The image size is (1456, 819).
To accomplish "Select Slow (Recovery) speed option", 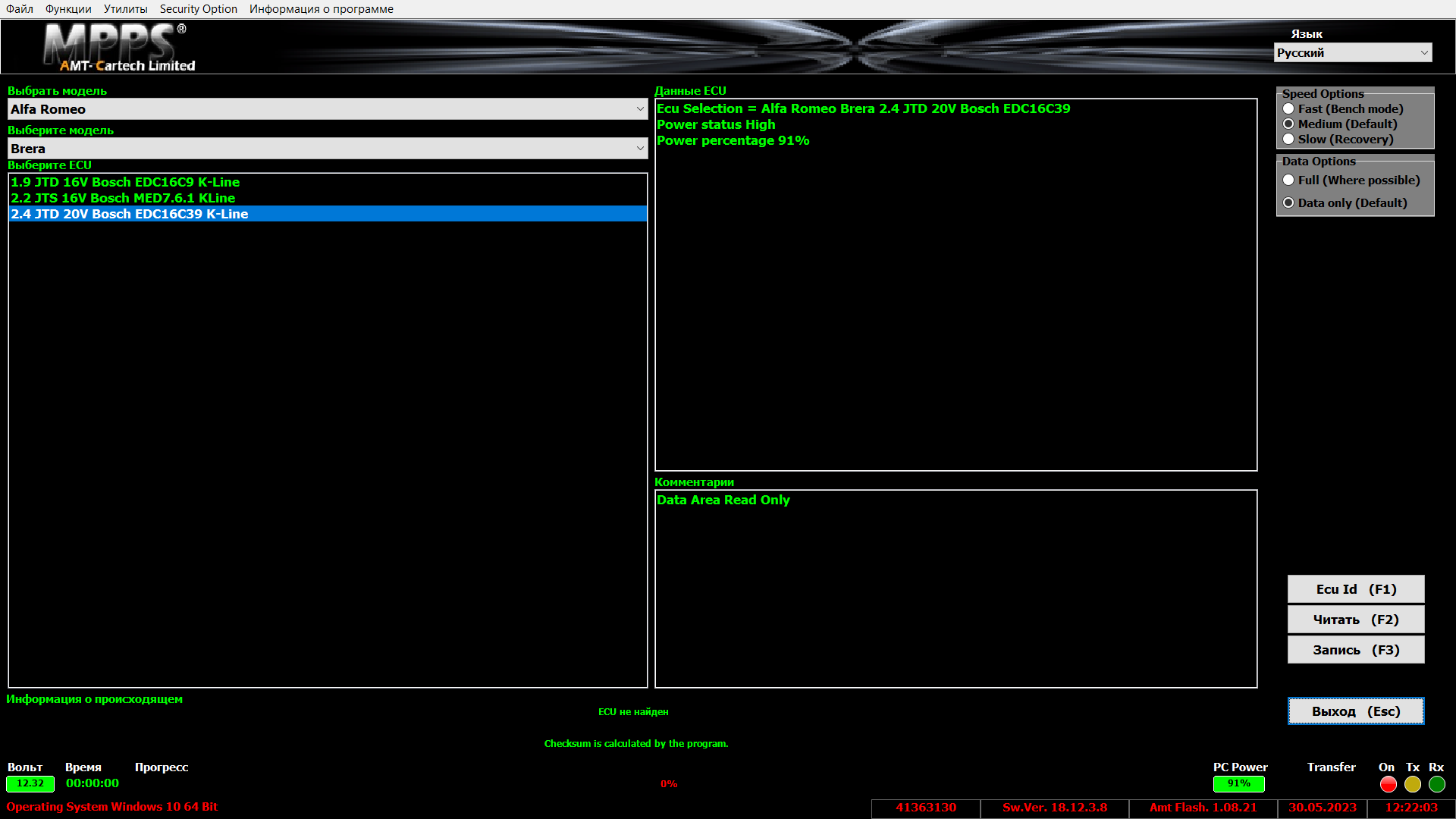I will (x=1288, y=140).
